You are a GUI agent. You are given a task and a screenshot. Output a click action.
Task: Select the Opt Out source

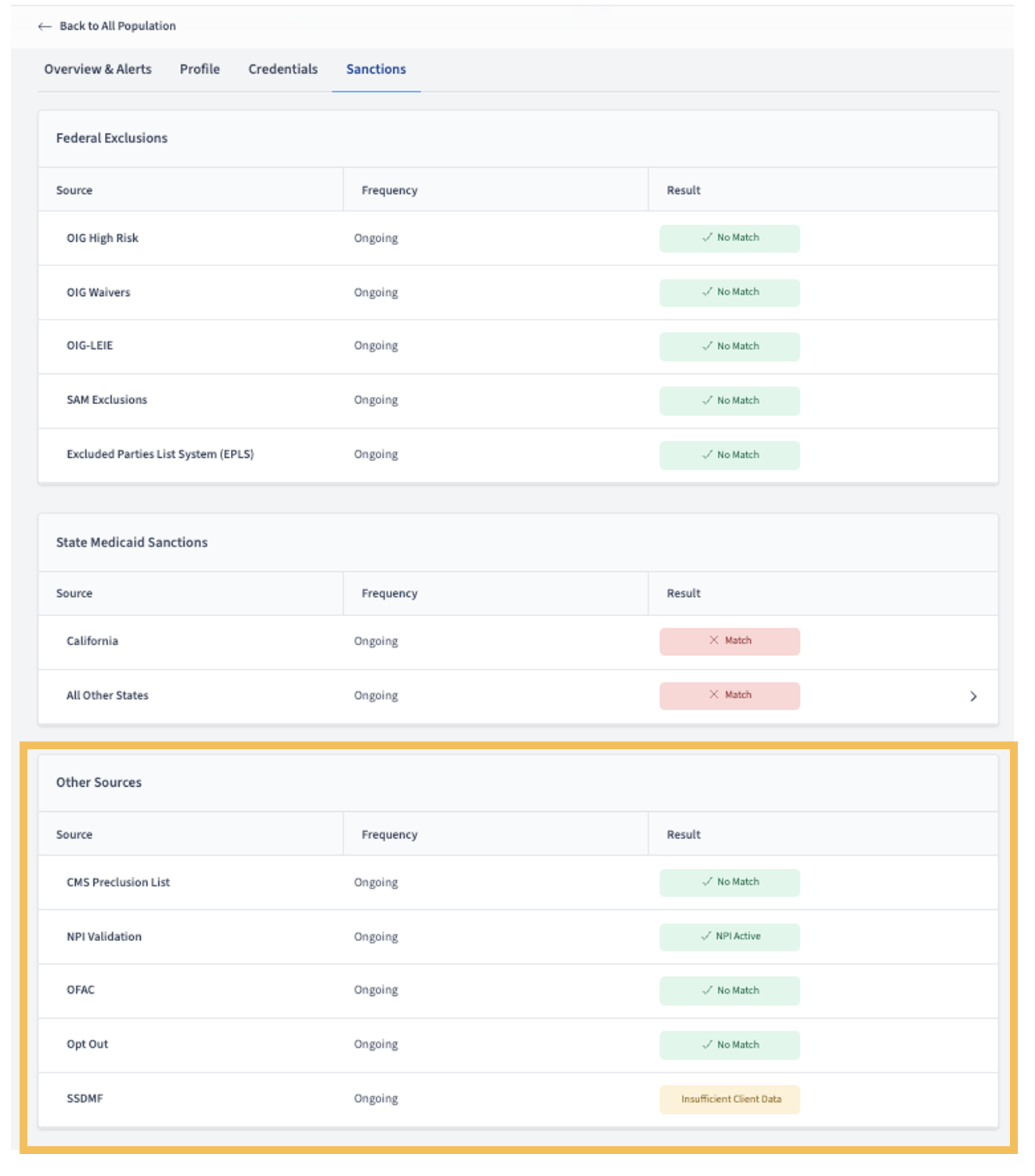[88, 1044]
